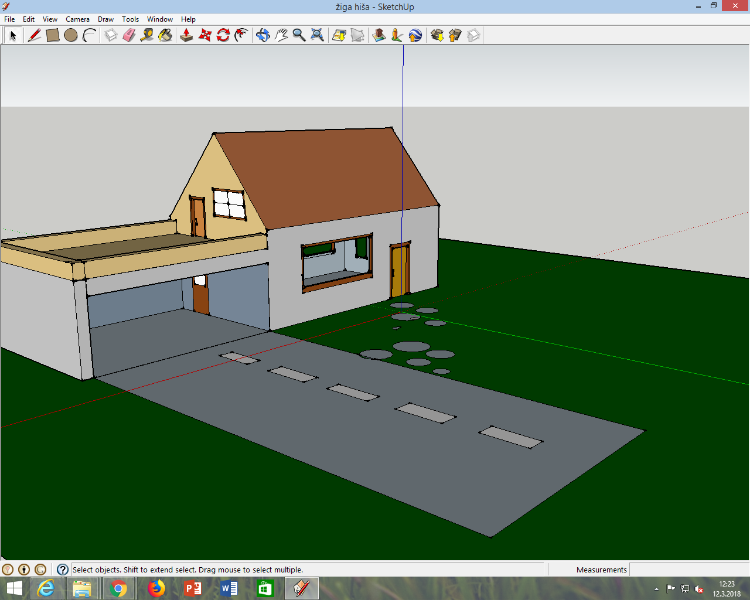Image resolution: width=750 pixels, height=600 pixels.
Task: Click the Zoom Extents tool
Action: coord(317,35)
